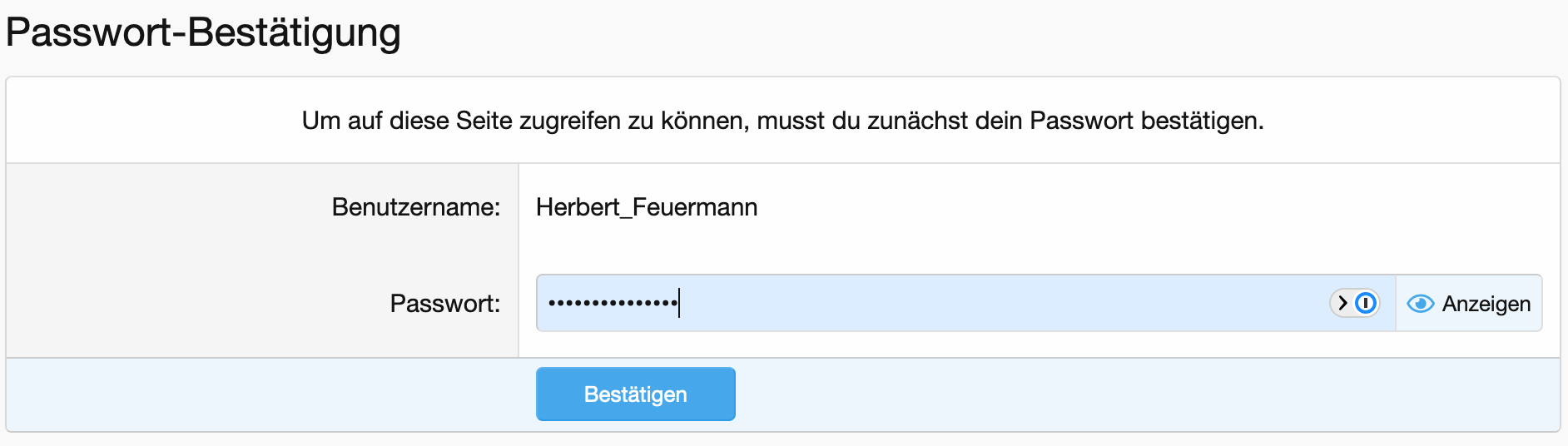This screenshot has height=446, width=1568.
Task: Toggle password visibility via Anzeigen label
Action: click(x=1486, y=304)
